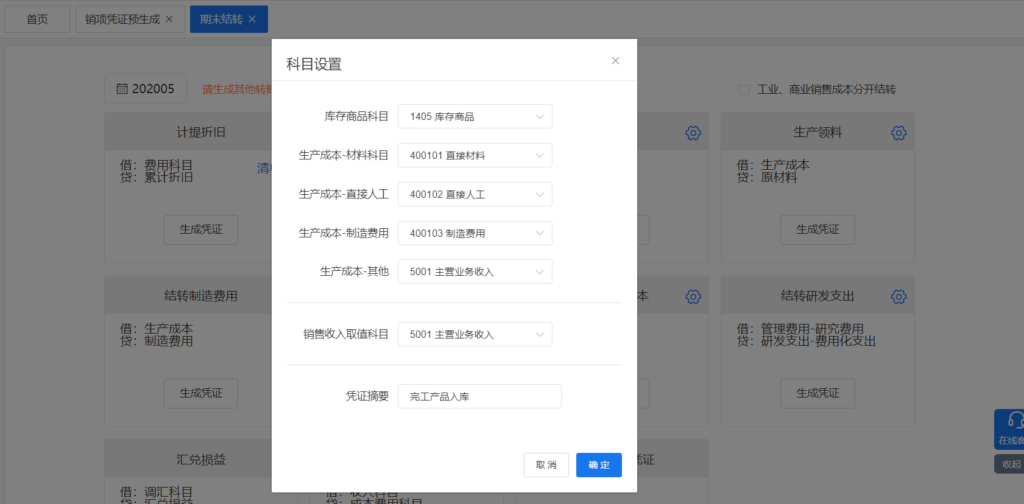Click the 结转制造费用 card title
Image resolution: width=1024 pixels, height=504 pixels.
(201, 296)
